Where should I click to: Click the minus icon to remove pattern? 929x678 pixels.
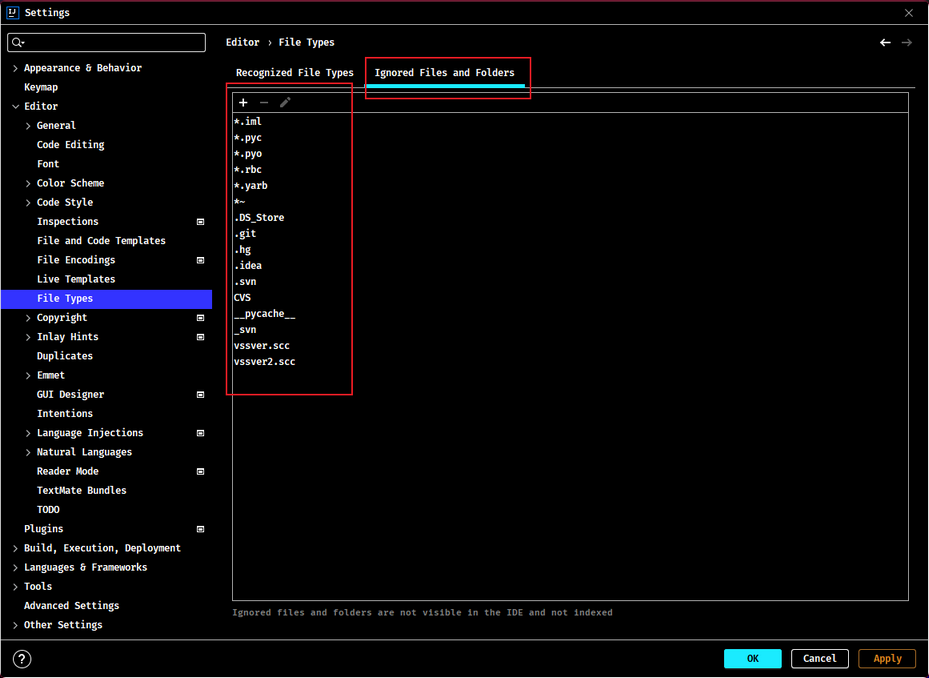coord(264,103)
